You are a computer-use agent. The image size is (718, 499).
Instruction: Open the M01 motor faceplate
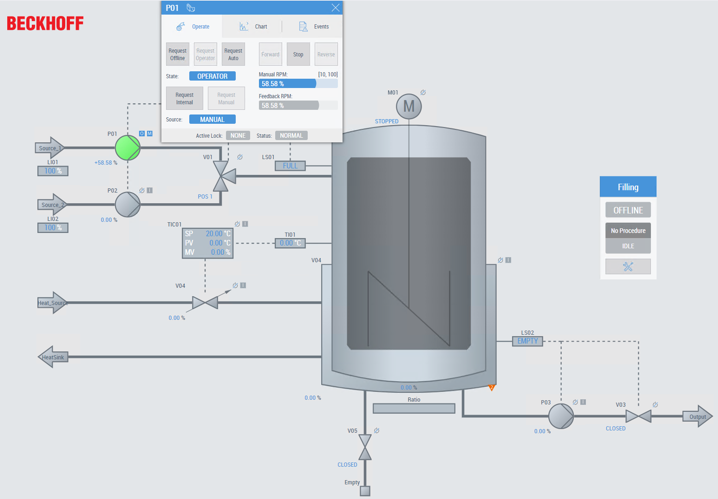point(408,106)
